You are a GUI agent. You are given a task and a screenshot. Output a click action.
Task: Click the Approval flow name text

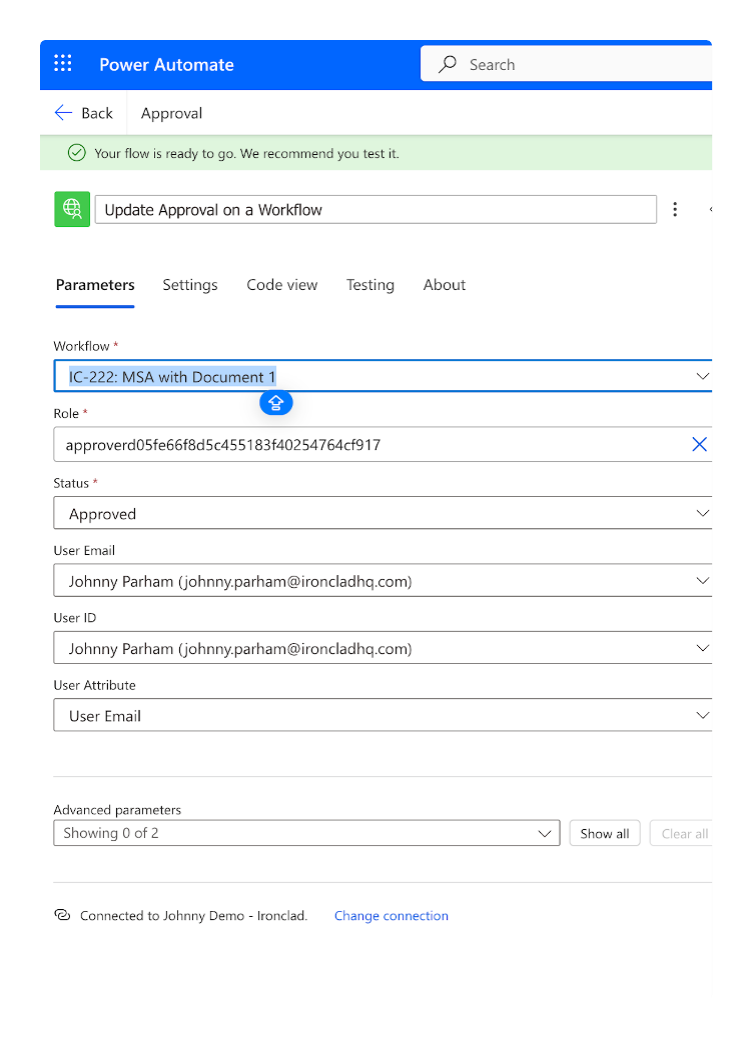click(x=171, y=113)
